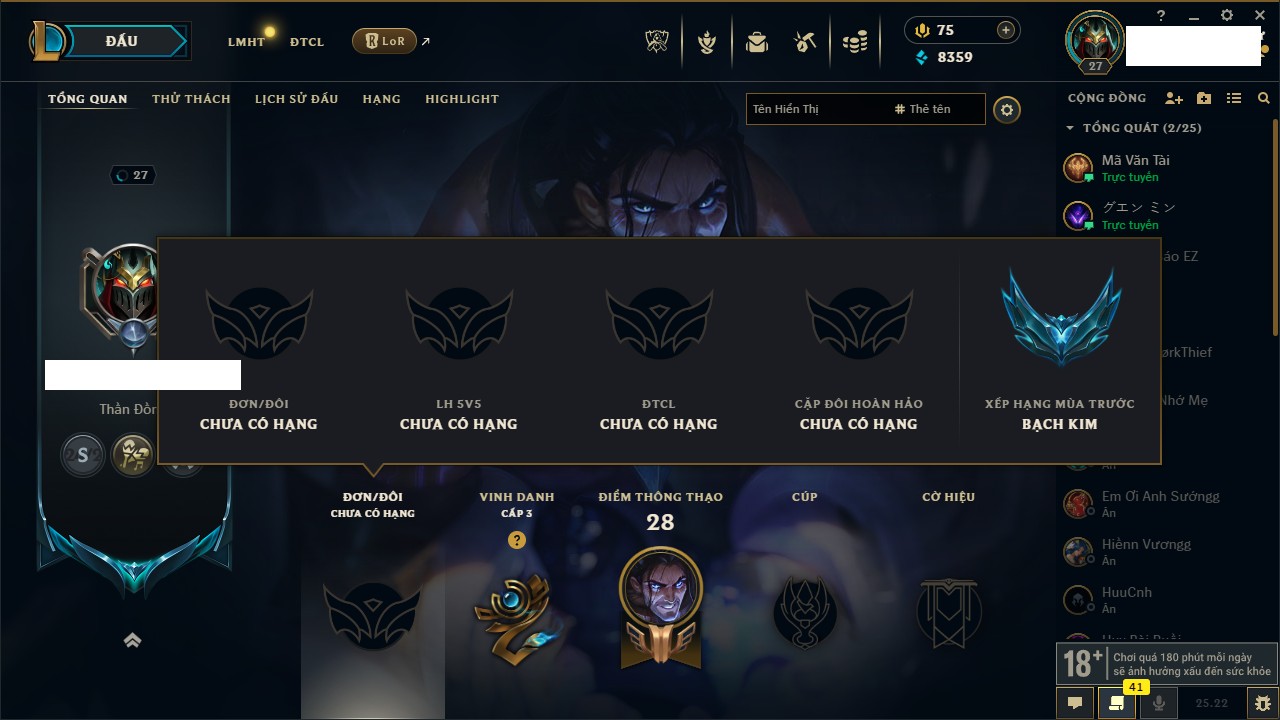
Task: Click the ĐẤU play button
Action: (122, 41)
